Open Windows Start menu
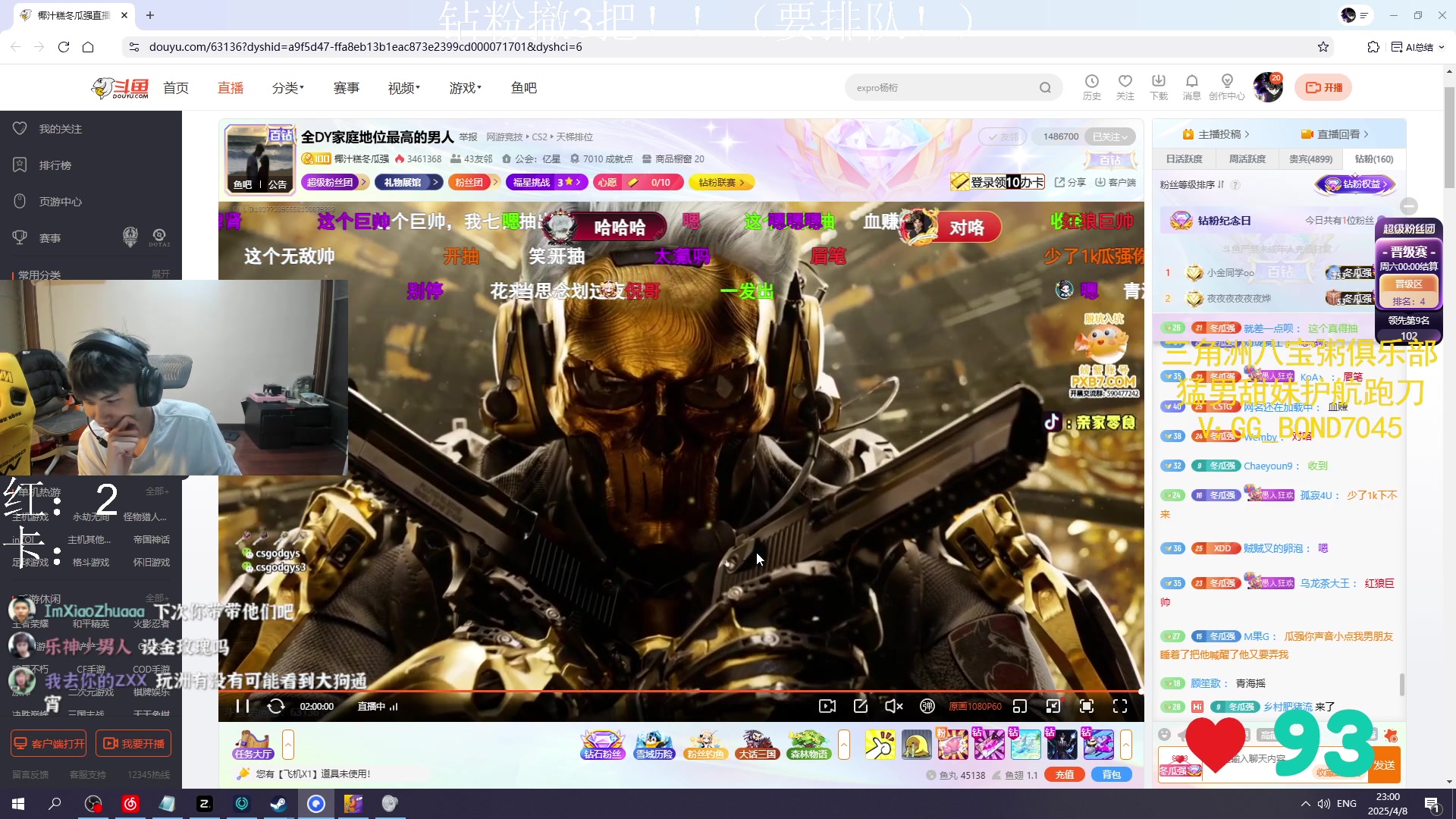1456x819 pixels. coord(18,804)
